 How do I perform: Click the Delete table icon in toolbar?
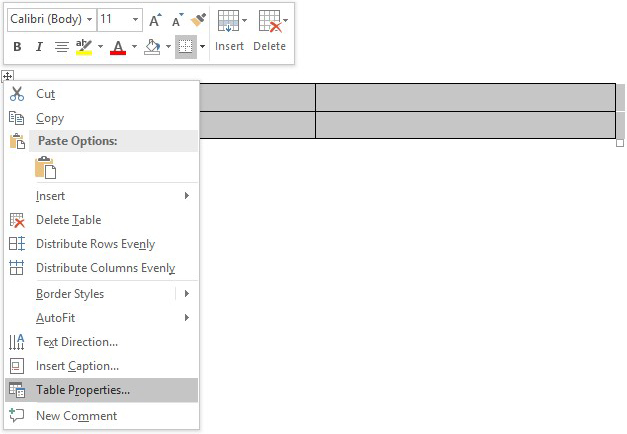click(x=268, y=30)
